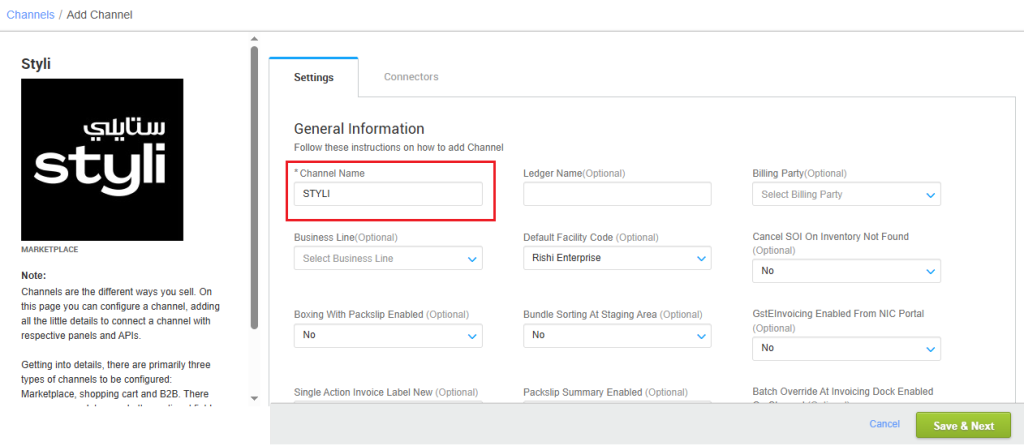
Task: Open GstEInvoicing Enabled From NIC Portal dropdown
Action: pyautogui.click(x=846, y=347)
